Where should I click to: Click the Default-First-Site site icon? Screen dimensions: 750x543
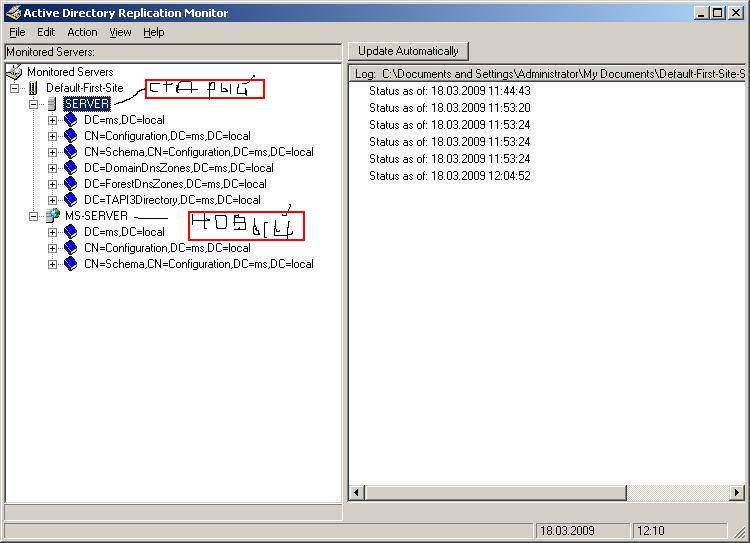tap(33, 88)
